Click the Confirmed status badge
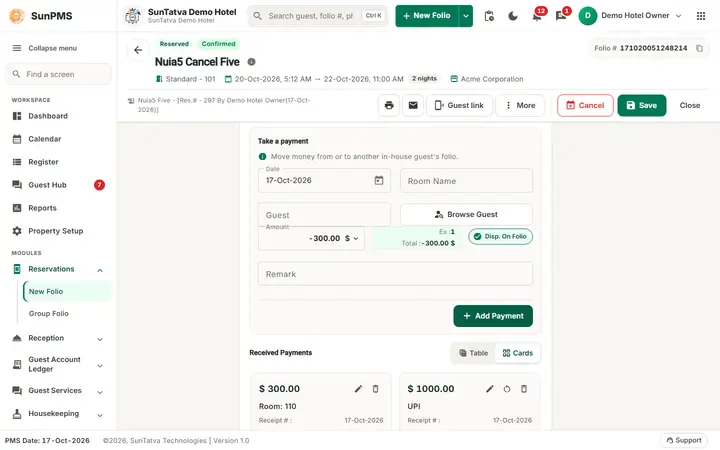Viewport: 720px width, 450px height. [219, 44]
